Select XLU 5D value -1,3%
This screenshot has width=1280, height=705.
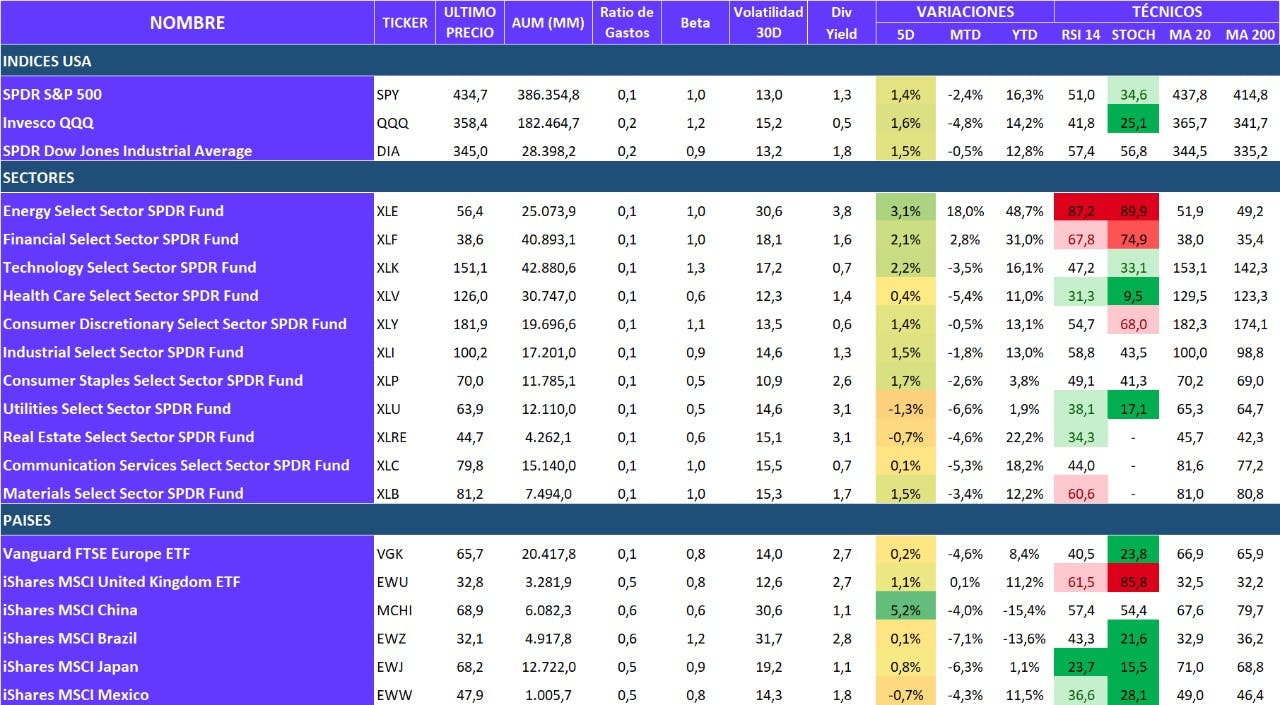905,408
